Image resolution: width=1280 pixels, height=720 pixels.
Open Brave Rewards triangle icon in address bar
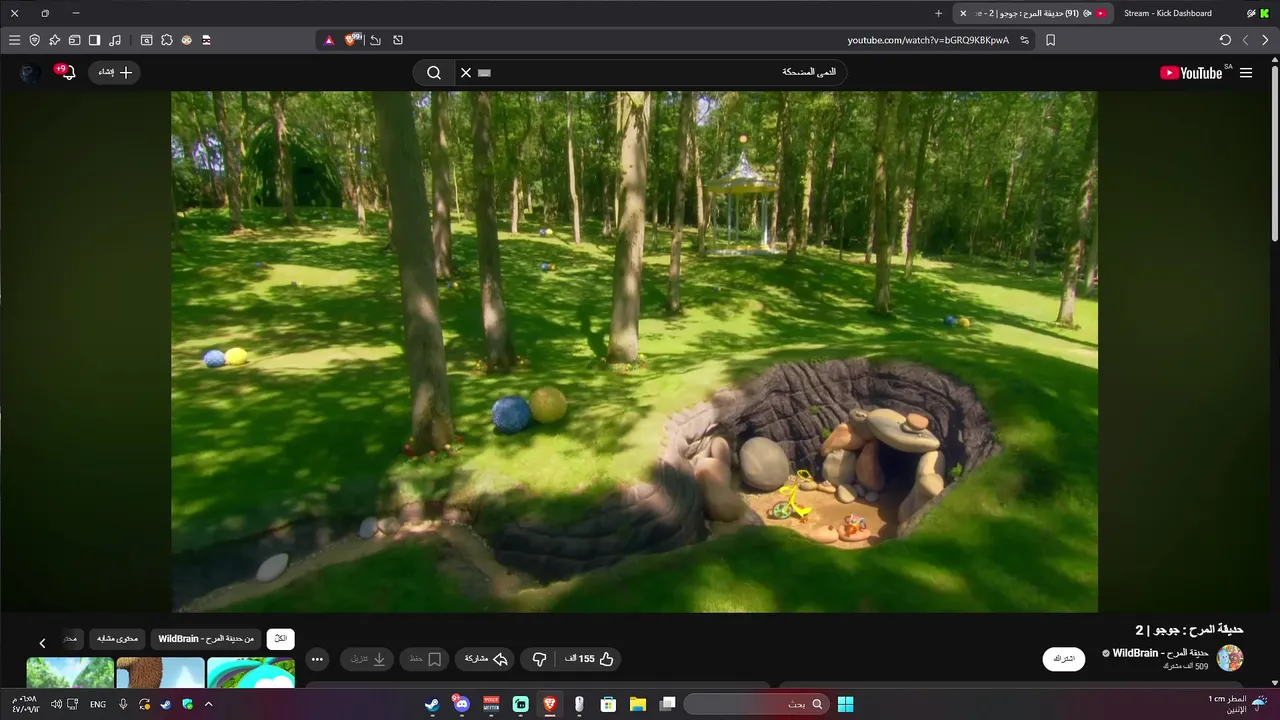329,40
